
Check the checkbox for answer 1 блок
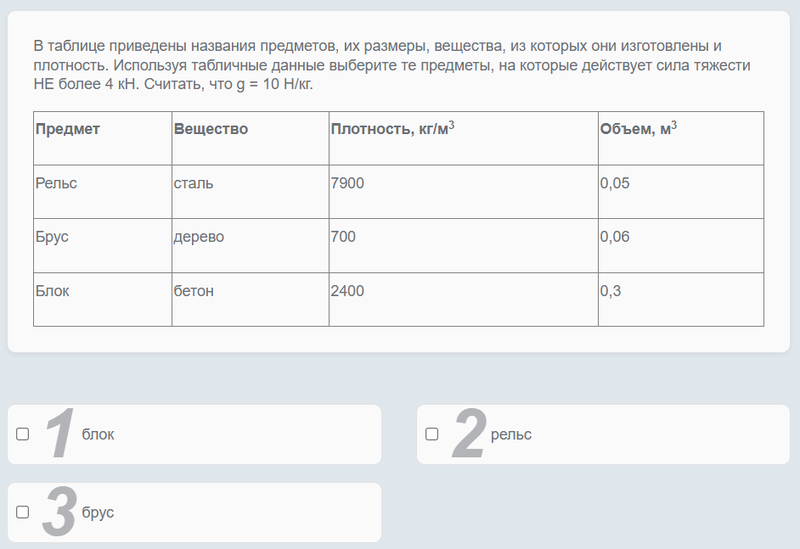23,434
